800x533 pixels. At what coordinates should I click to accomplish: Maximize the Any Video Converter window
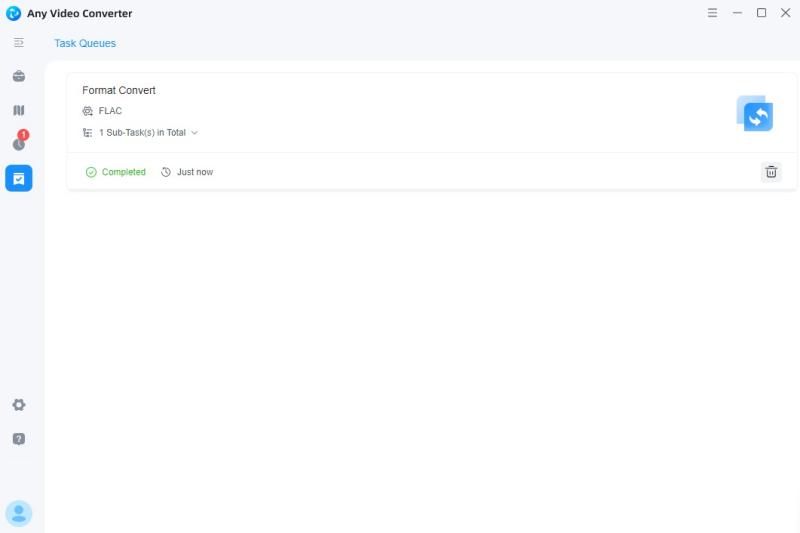761,13
